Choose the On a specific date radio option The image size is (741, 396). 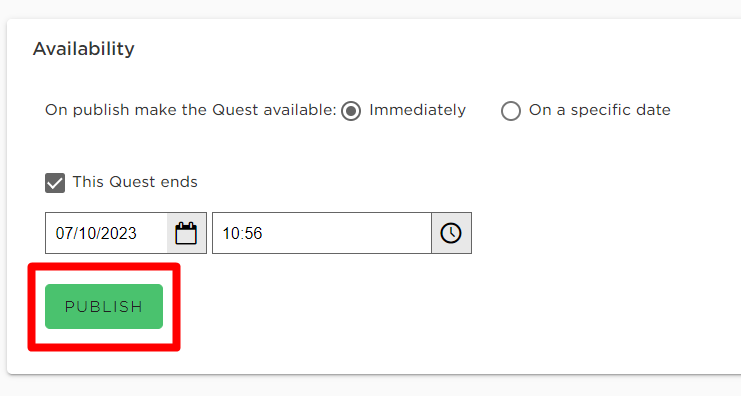tap(511, 111)
